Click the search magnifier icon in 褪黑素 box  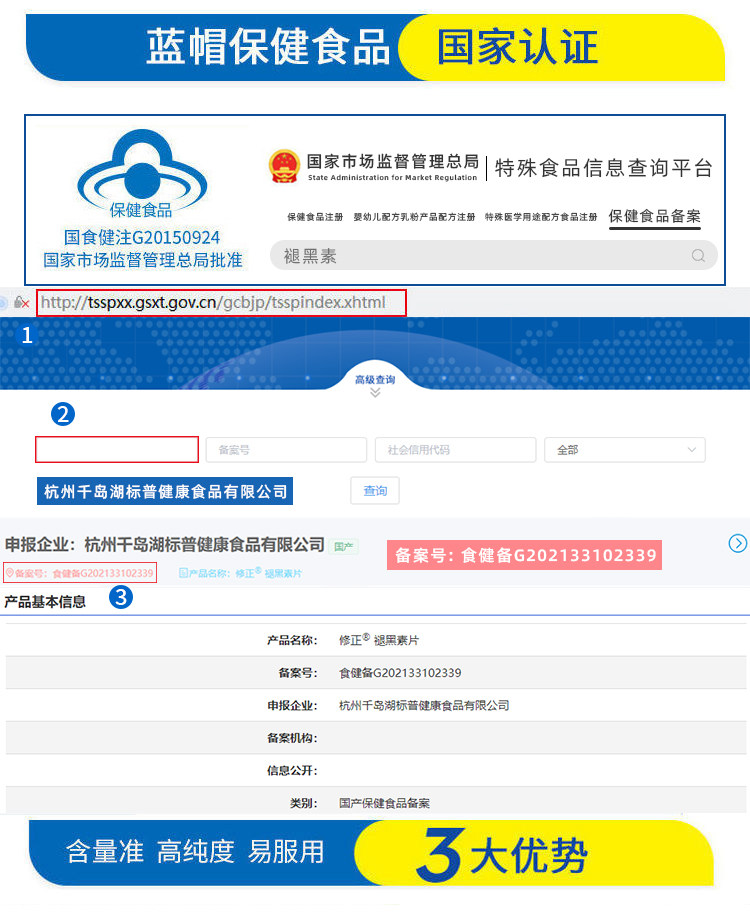coord(698,256)
